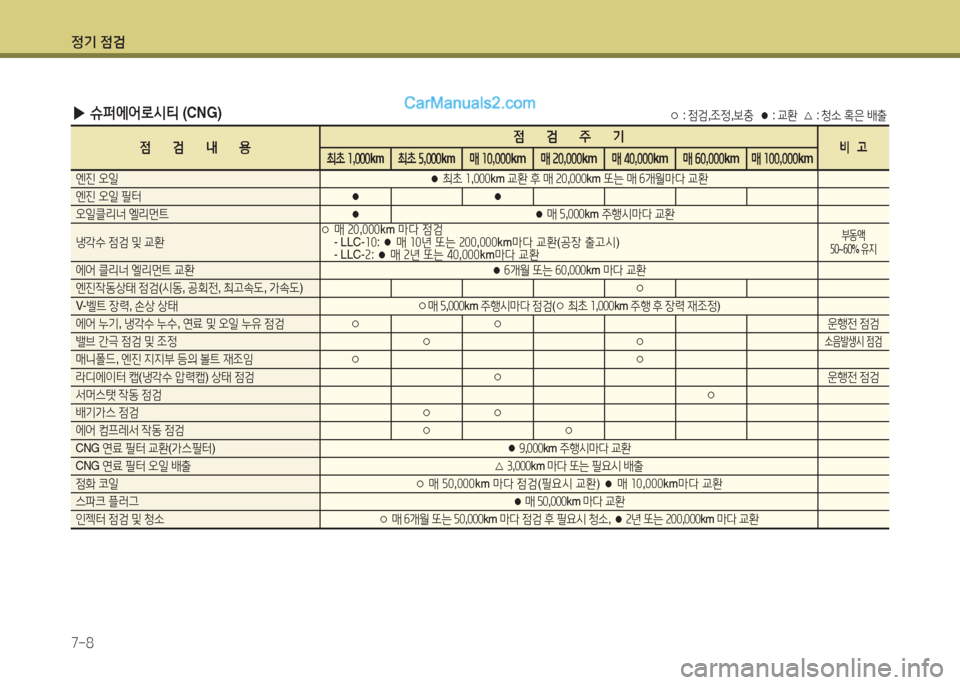The image size is (960, 685).
Task: Click the '점화 코일' row label
Action: coord(97,484)
